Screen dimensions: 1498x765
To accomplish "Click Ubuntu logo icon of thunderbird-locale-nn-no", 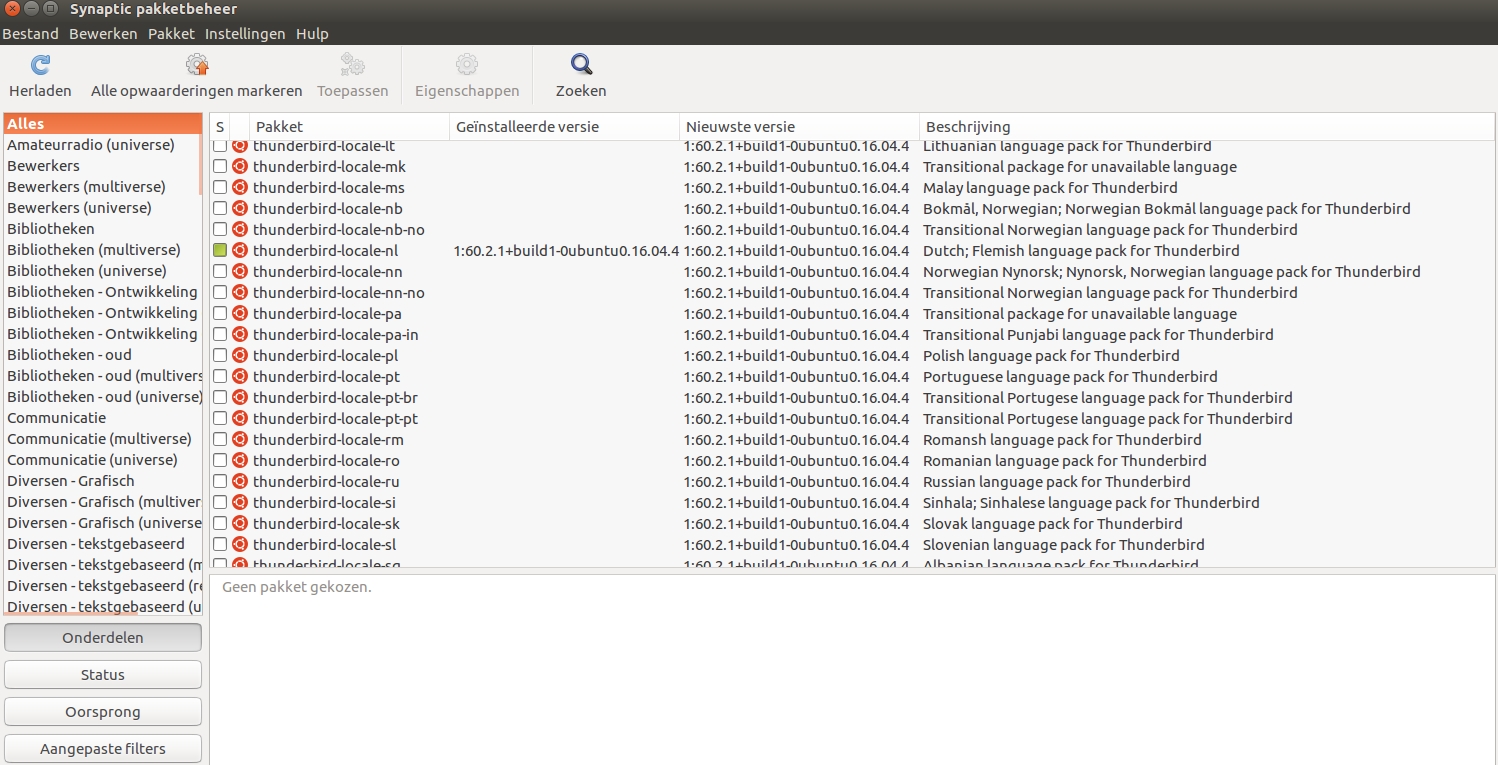I will point(240,293).
